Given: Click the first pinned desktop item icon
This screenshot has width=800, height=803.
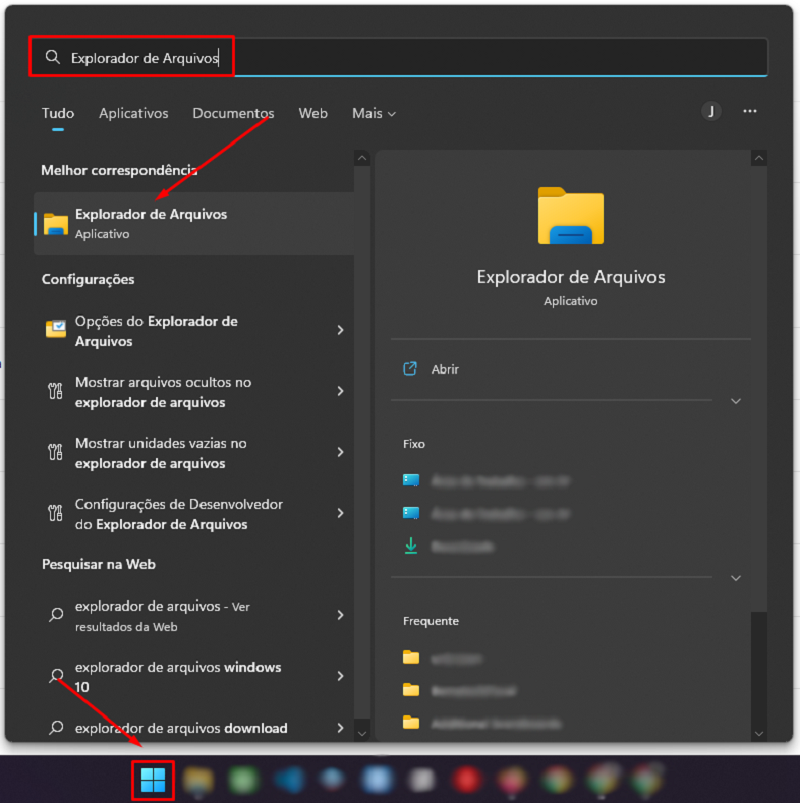Looking at the screenshot, I should 411,480.
